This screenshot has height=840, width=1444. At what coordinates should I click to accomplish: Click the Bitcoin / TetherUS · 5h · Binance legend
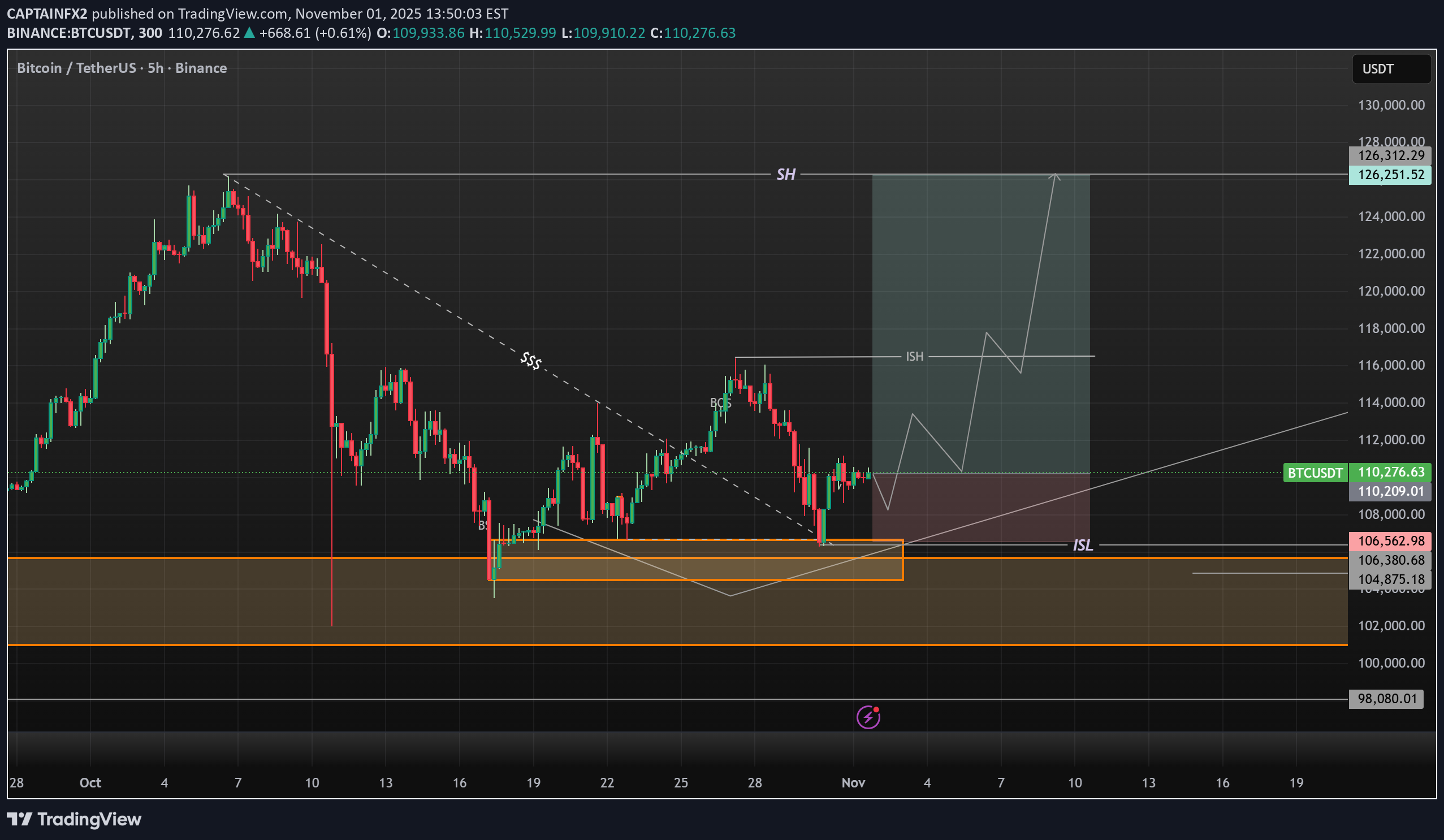pos(121,68)
